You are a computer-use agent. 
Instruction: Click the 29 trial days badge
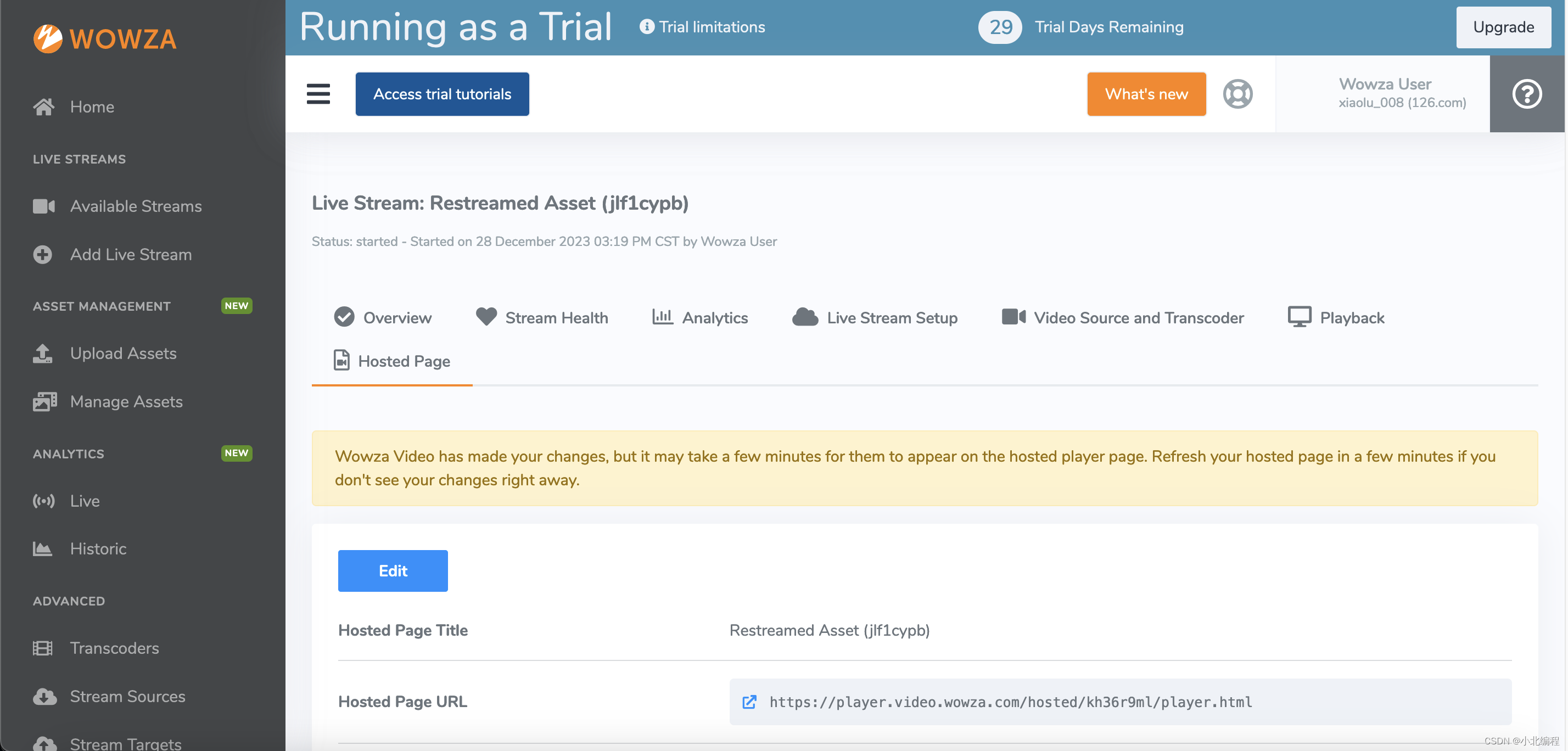(x=1000, y=27)
